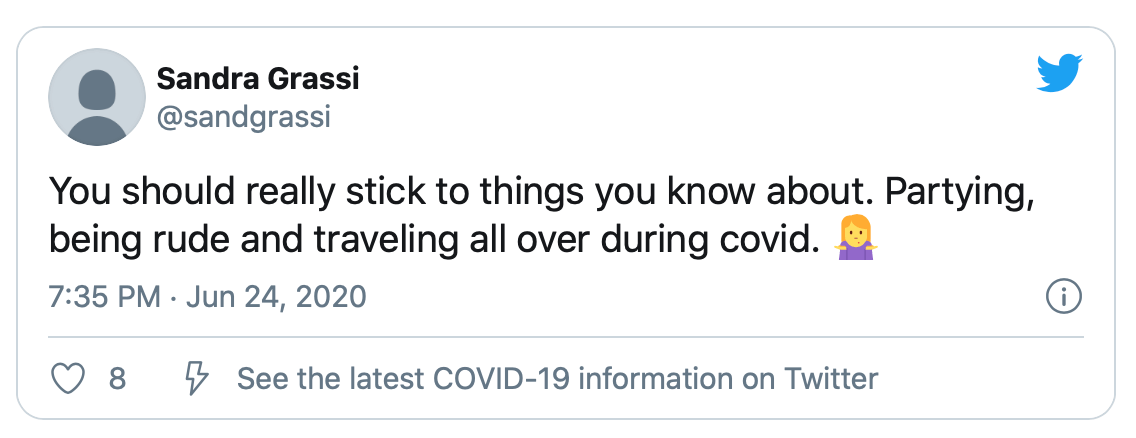
Task: Click the word Twitter in the footer link
Action: (830, 379)
